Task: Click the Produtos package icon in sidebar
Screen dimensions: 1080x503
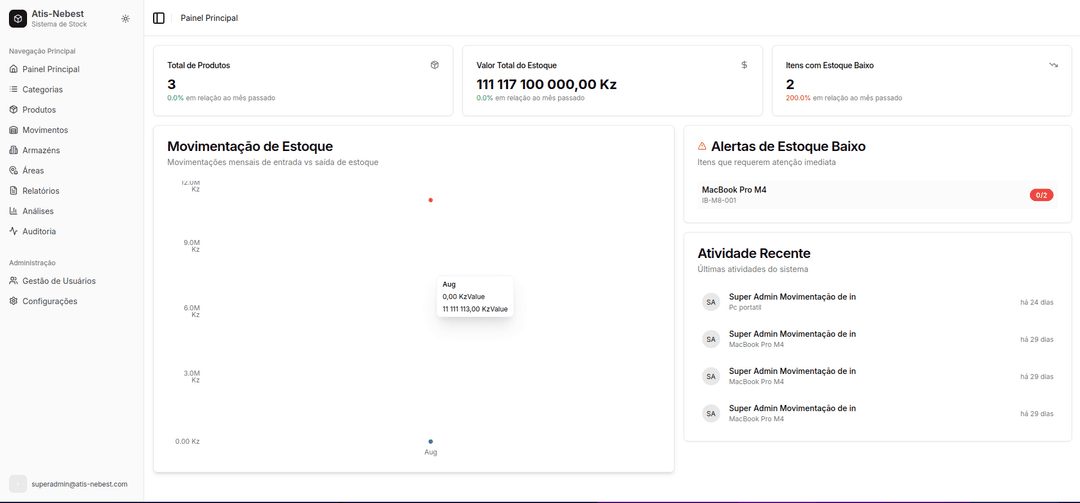Action: [13, 109]
